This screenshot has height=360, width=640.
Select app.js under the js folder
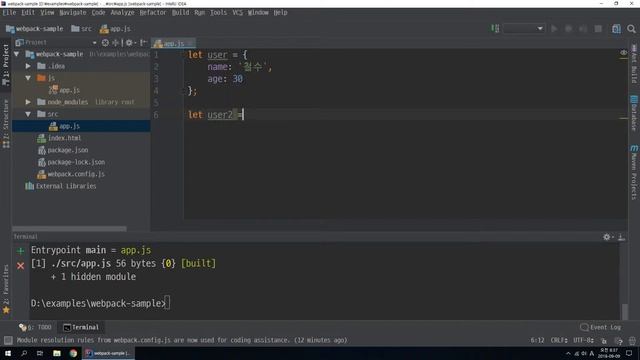pyautogui.click(x=64, y=90)
